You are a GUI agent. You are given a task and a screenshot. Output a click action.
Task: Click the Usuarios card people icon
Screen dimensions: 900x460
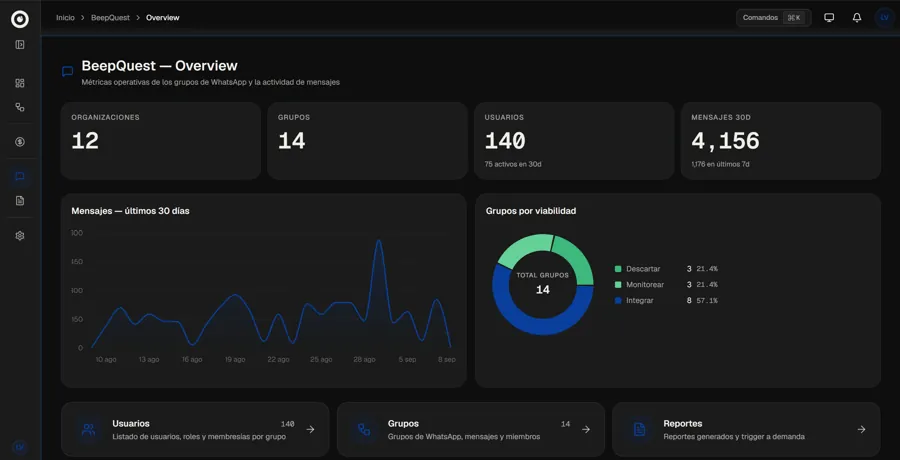88,429
